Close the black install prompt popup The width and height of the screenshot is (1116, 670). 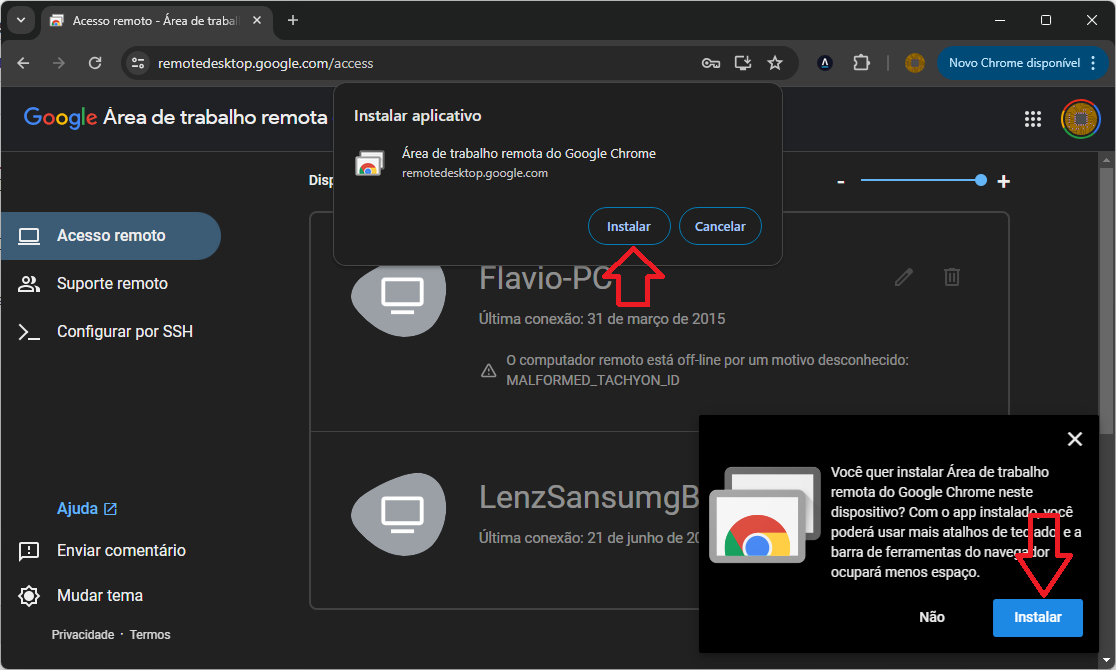1075,439
